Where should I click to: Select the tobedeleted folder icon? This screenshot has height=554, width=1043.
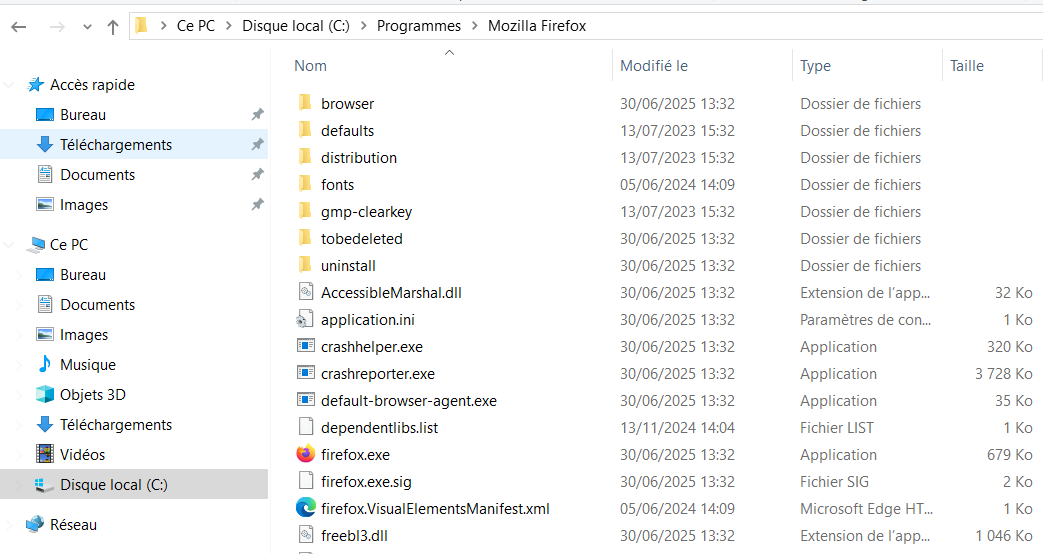click(x=305, y=238)
